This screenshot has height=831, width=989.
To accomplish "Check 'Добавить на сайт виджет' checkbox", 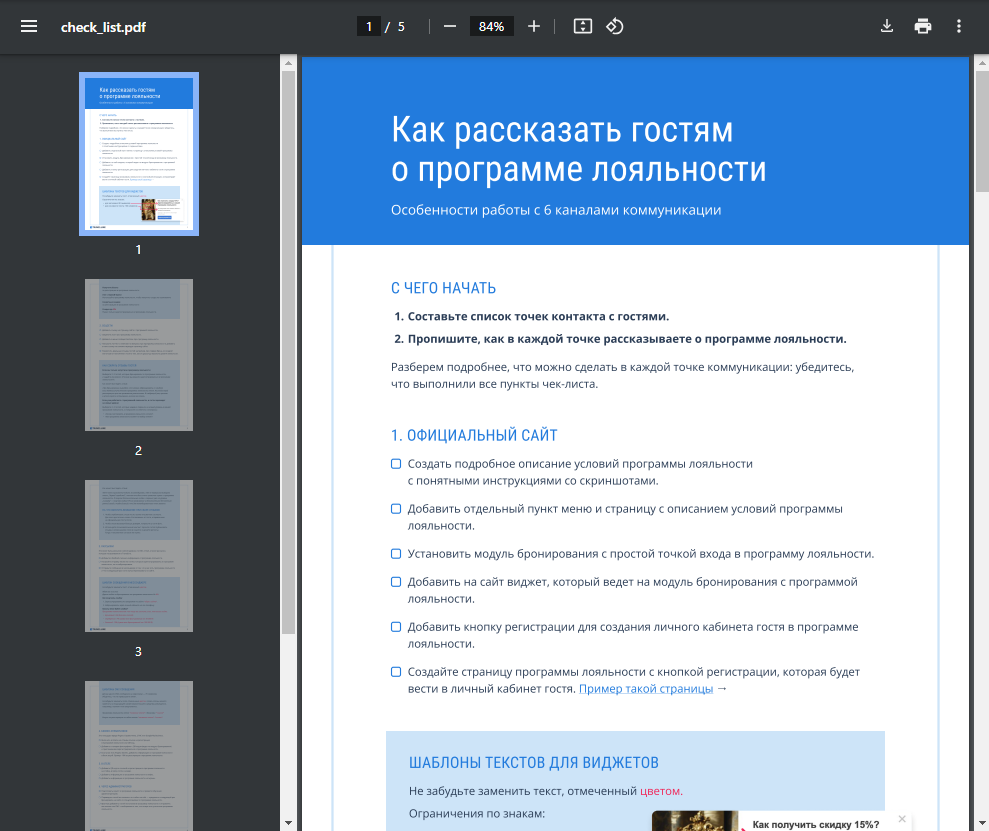I will pos(396,582).
